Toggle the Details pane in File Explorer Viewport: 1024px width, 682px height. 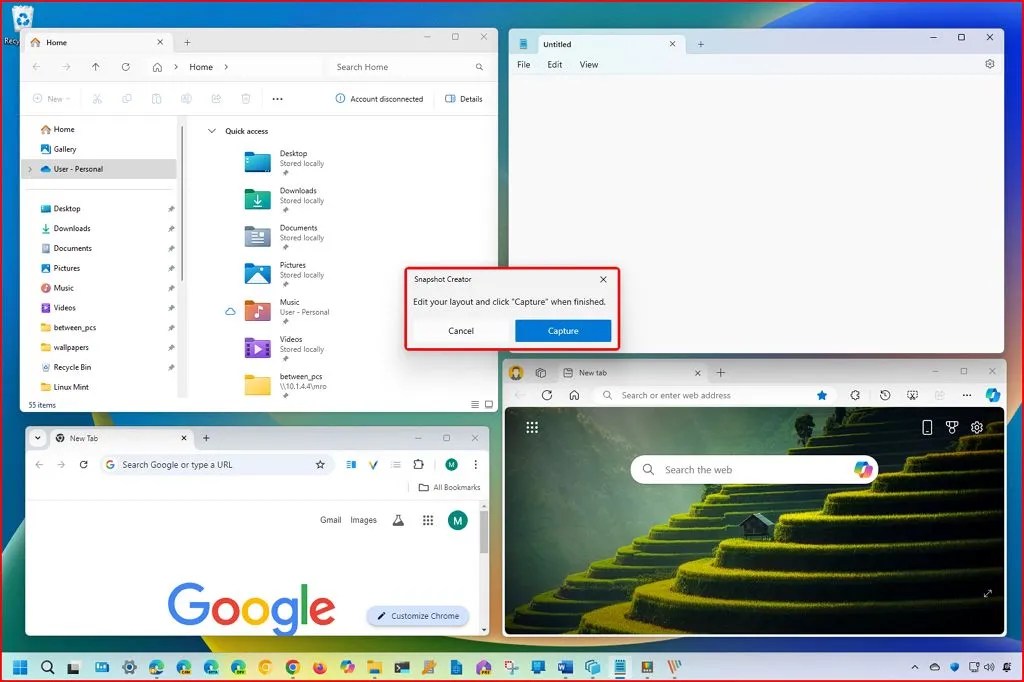[x=464, y=99]
